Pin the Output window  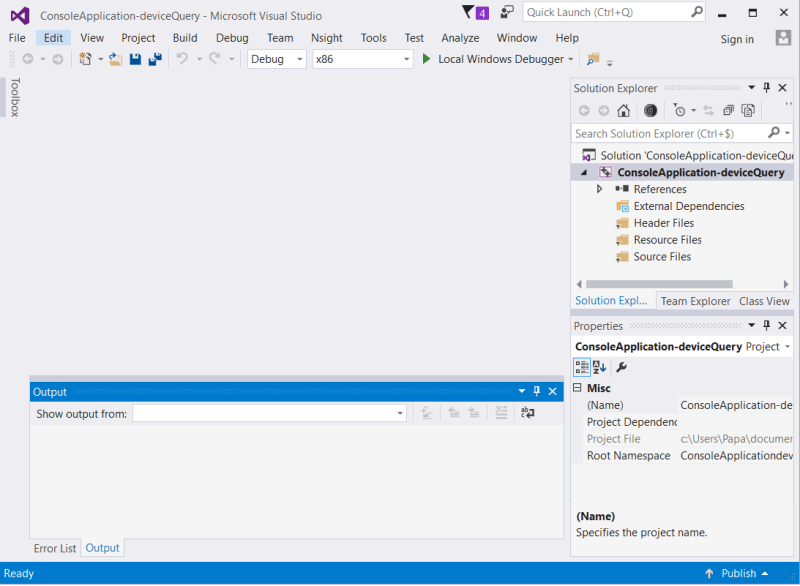(x=537, y=391)
